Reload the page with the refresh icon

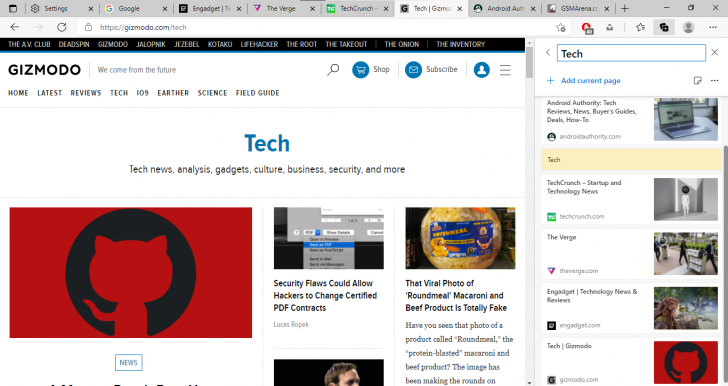click(x=61, y=27)
